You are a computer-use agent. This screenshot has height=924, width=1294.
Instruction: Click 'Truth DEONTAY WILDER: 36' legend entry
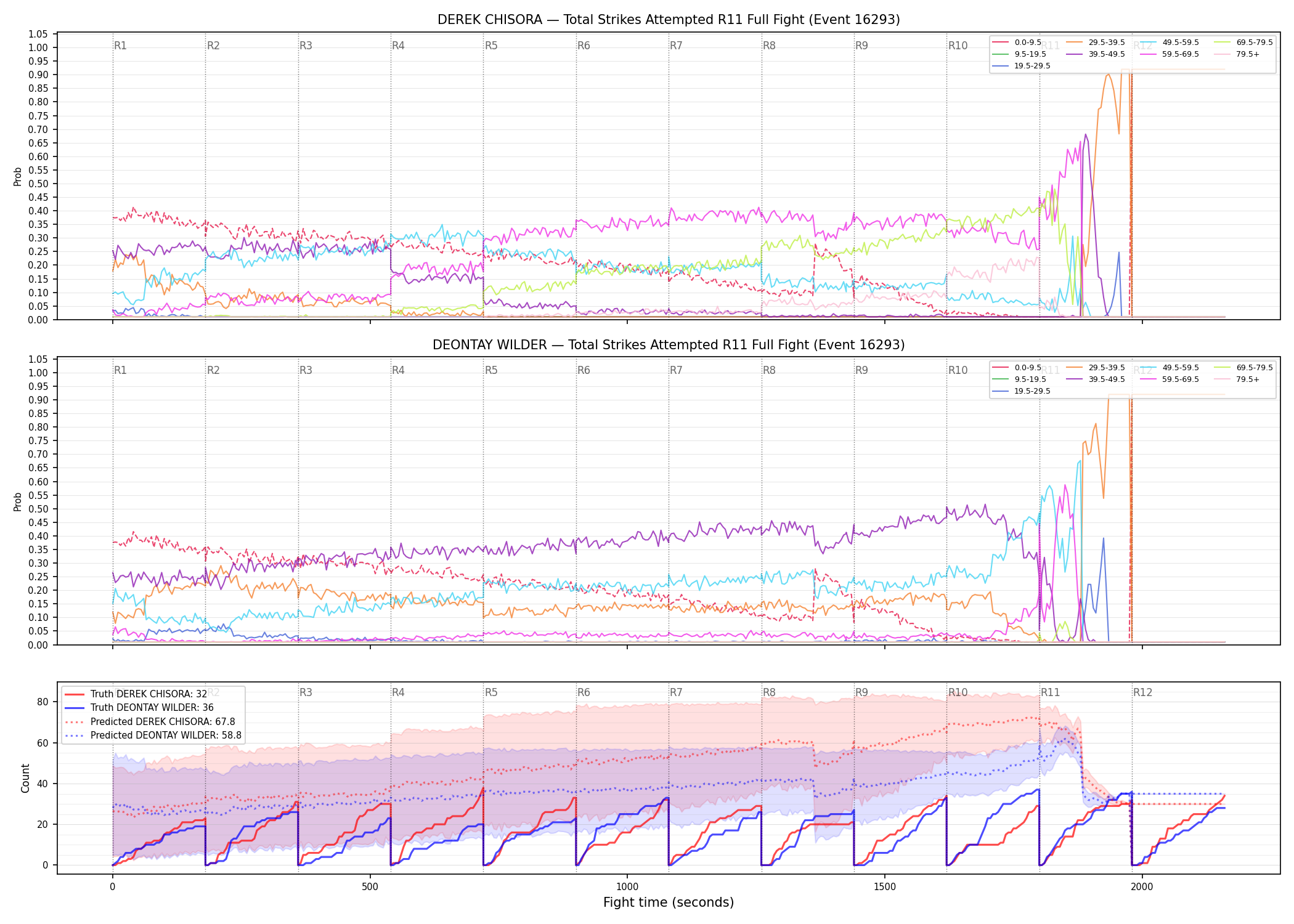139,708
